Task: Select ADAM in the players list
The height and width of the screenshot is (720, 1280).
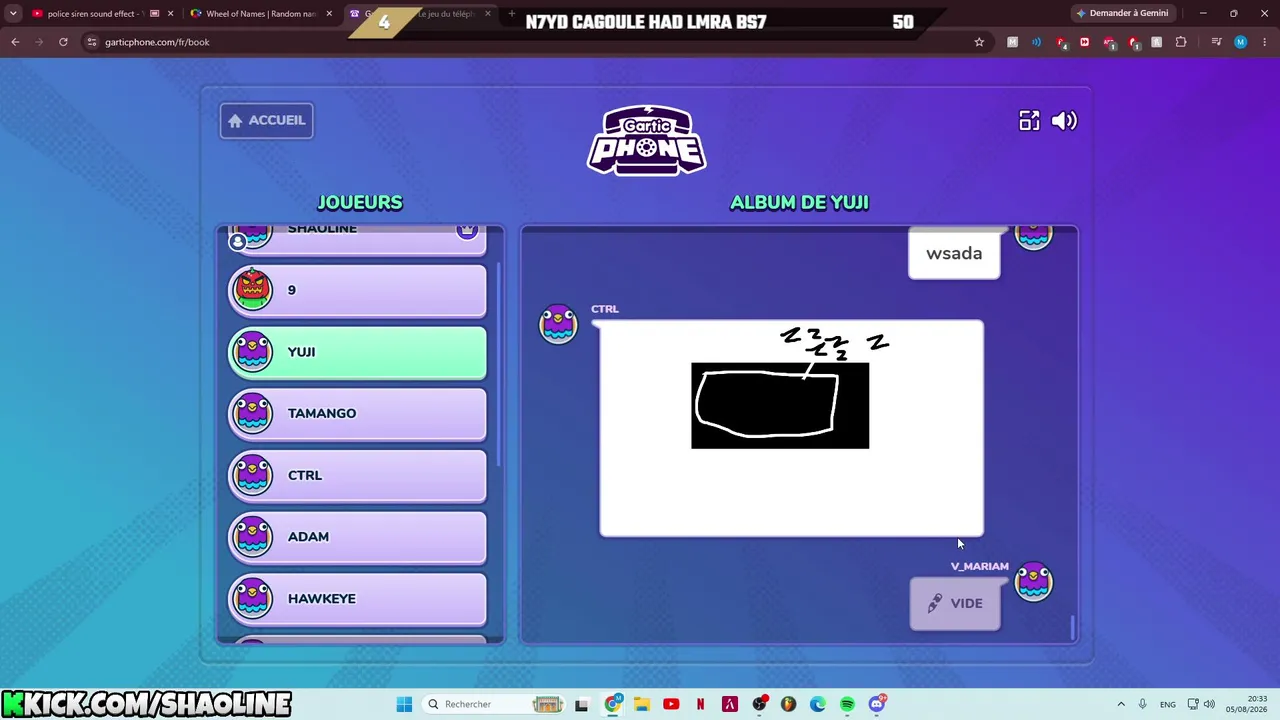Action: coord(357,537)
